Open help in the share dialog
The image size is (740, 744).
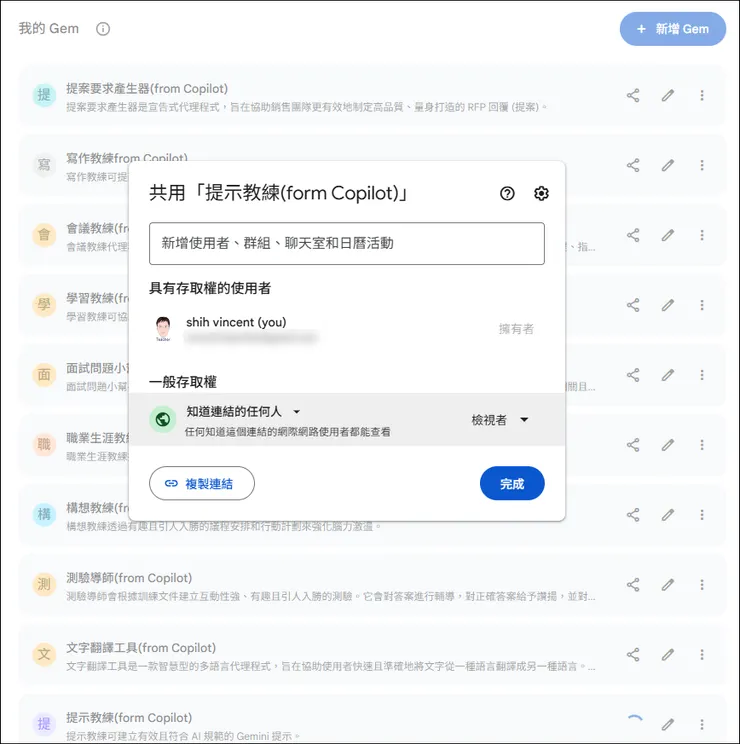point(507,193)
